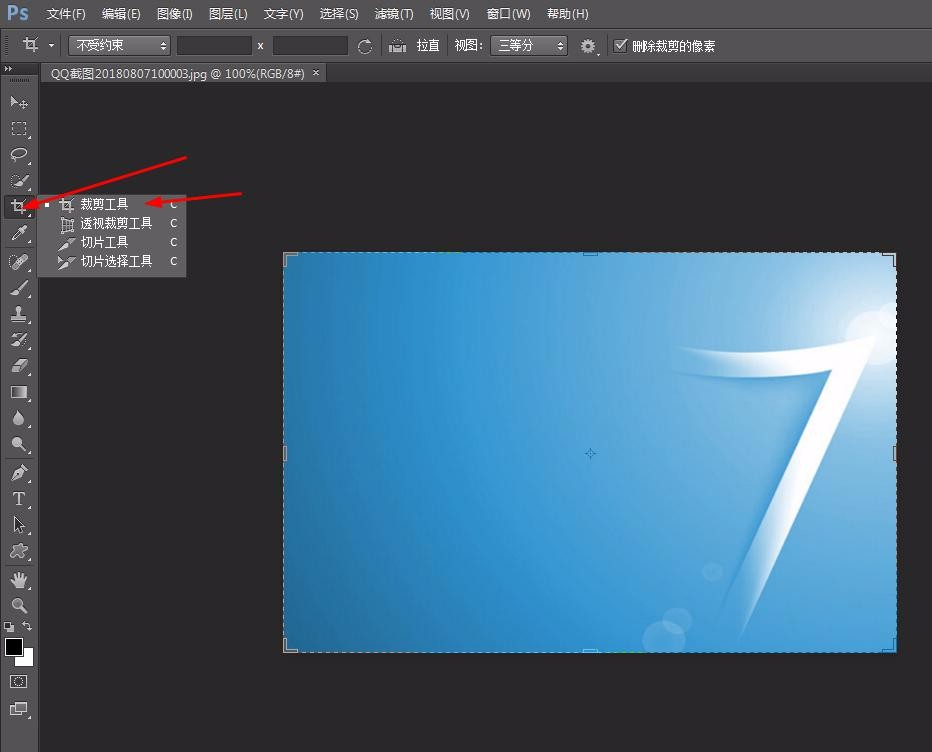Close the QQ截图 document tab
Screen dimensions: 932x752
pos(316,73)
